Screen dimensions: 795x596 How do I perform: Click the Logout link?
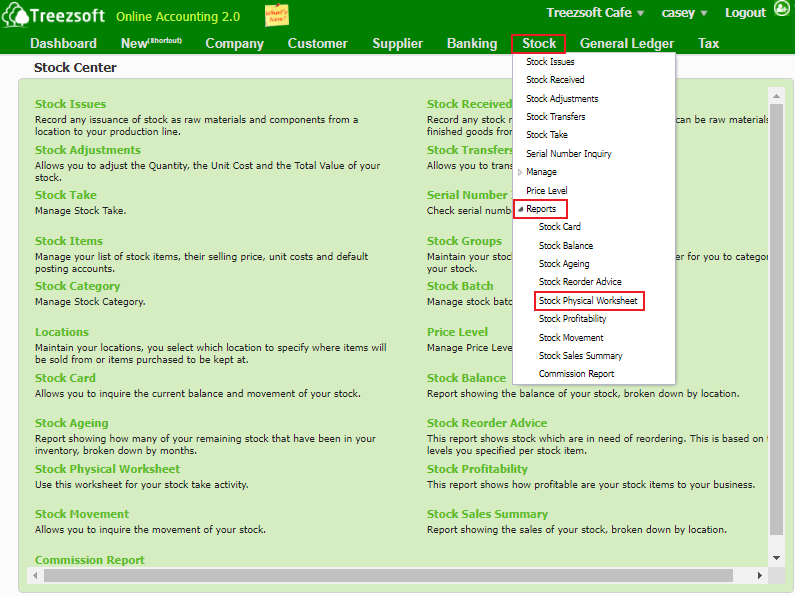click(x=745, y=13)
